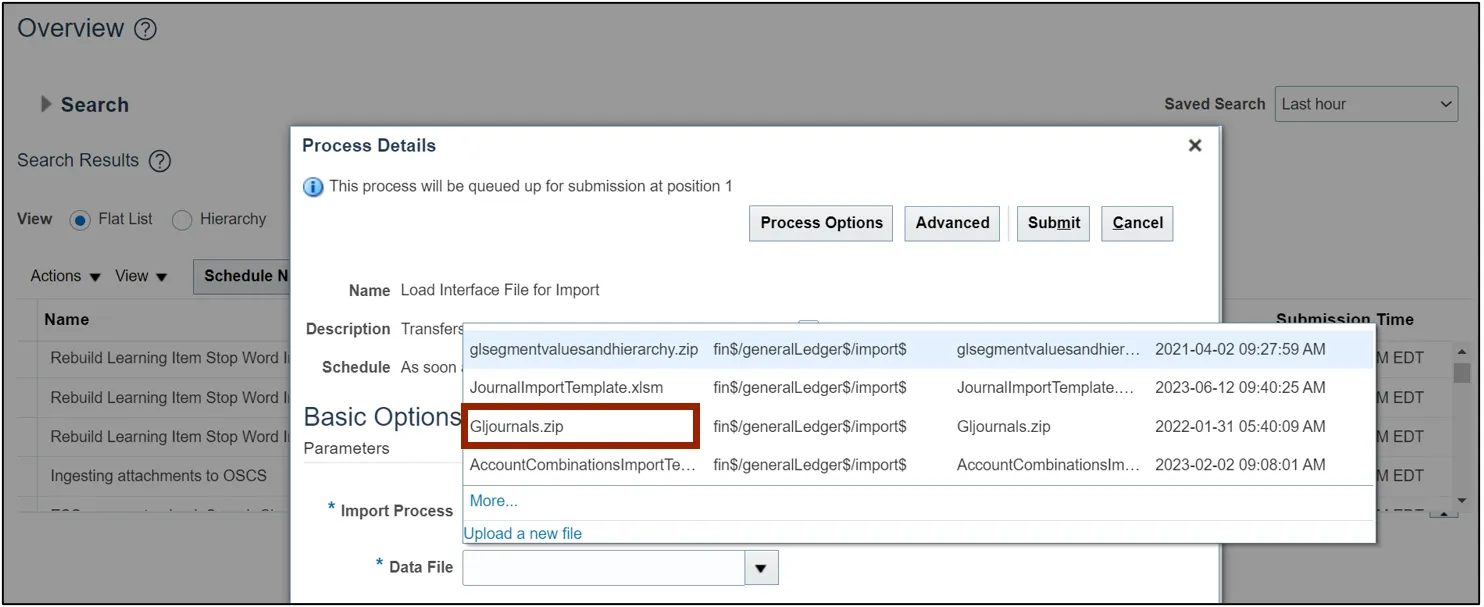The image size is (1484, 607).
Task: Click the Overview help question mark icon
Action: click(x=145, y=30)
